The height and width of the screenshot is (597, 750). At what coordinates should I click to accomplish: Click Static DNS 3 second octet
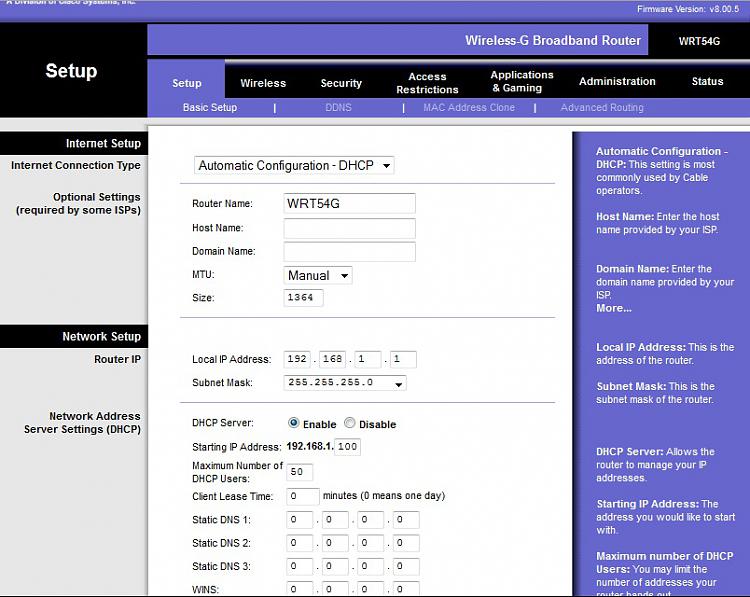335,566
